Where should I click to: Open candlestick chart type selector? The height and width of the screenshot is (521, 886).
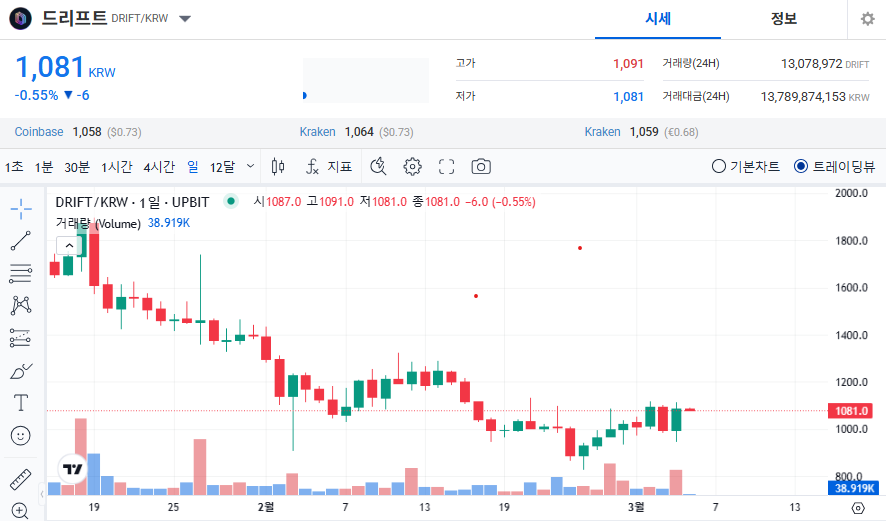tap(277, 166)
